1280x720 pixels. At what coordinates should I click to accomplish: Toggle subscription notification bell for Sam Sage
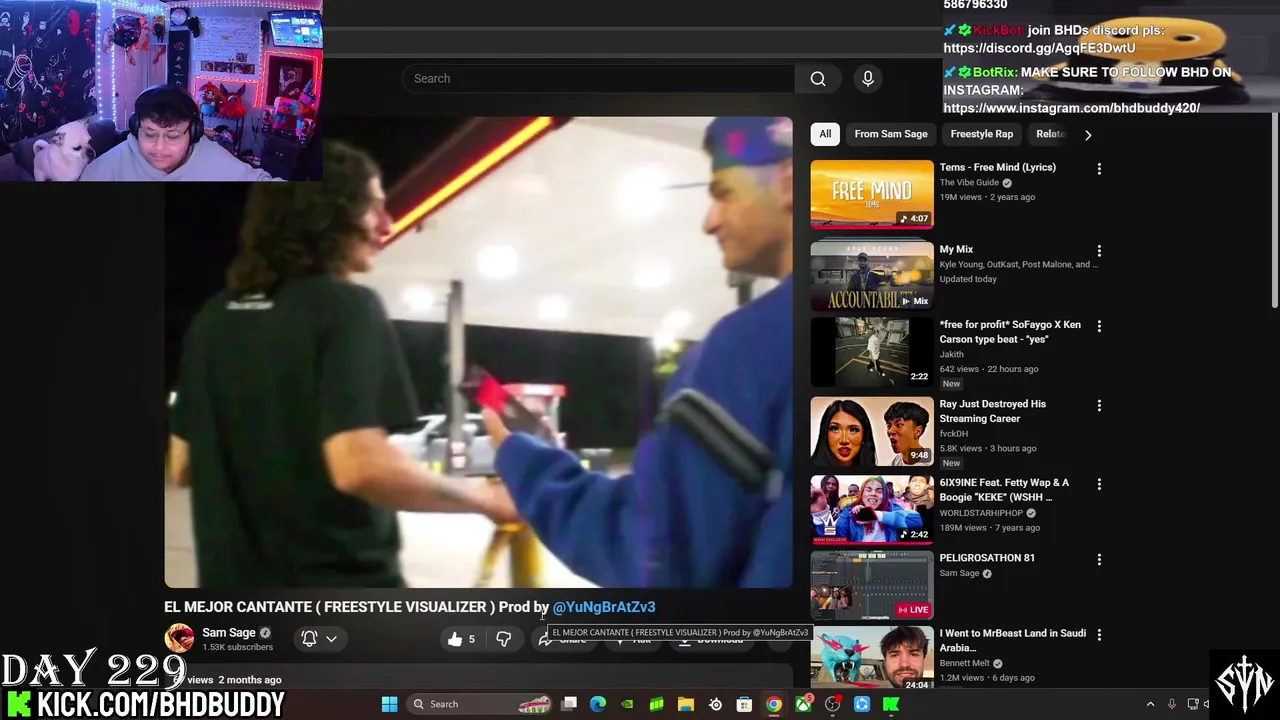click(x=319, y=639)
